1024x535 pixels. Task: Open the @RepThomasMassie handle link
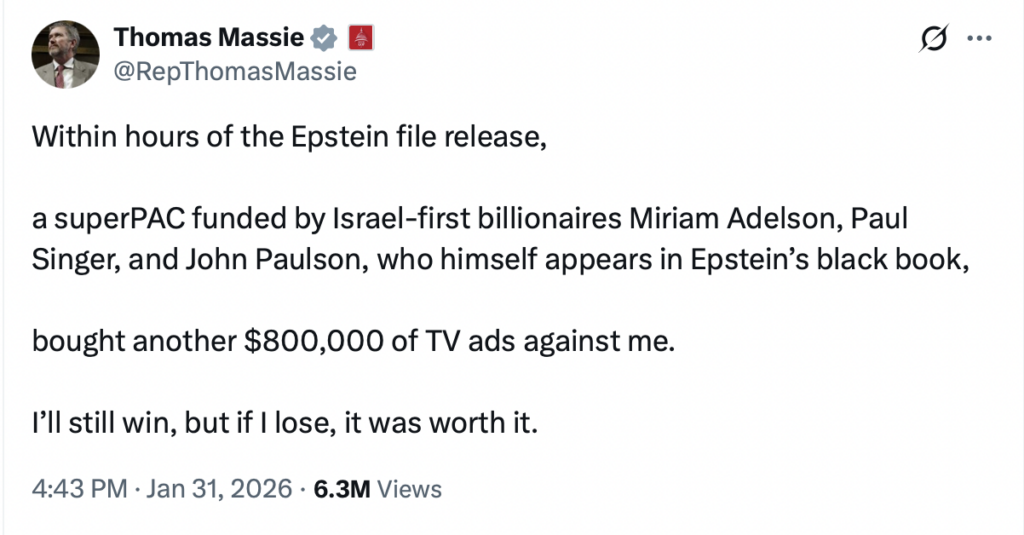[235, 72]
